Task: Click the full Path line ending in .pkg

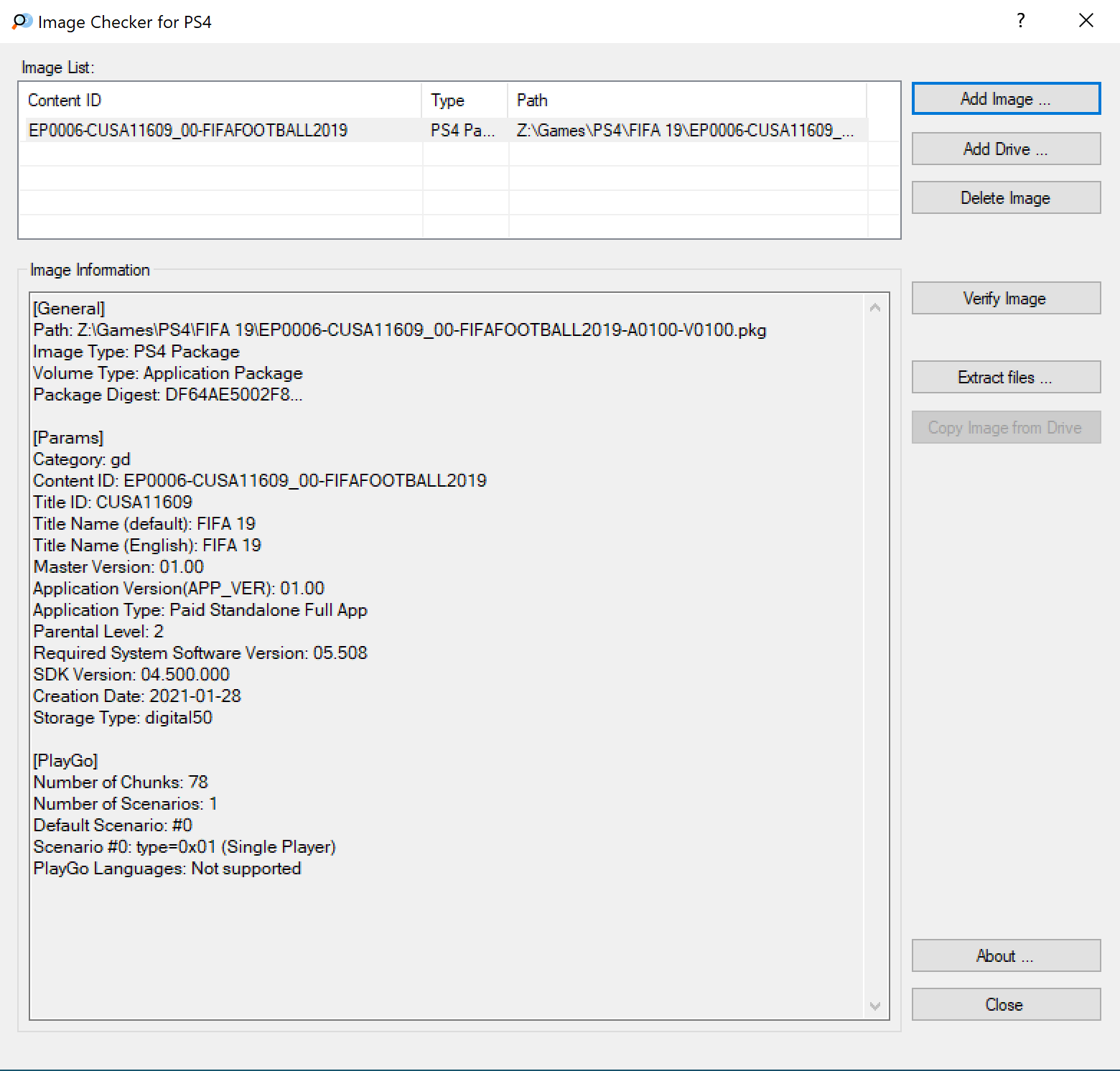Action: 400,330
